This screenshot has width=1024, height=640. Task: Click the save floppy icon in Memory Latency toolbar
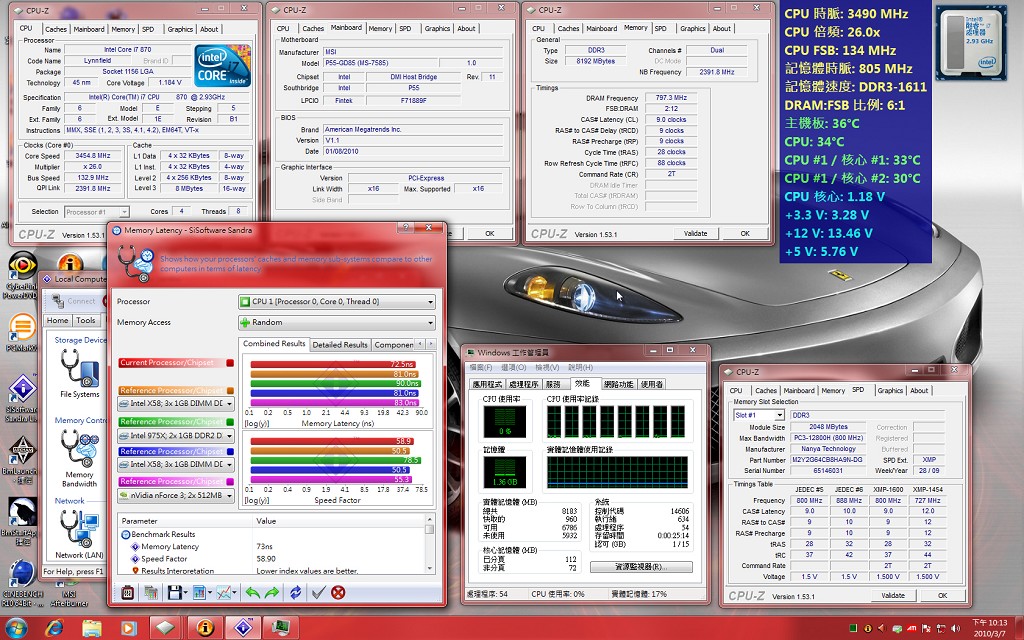click(174, 592)
